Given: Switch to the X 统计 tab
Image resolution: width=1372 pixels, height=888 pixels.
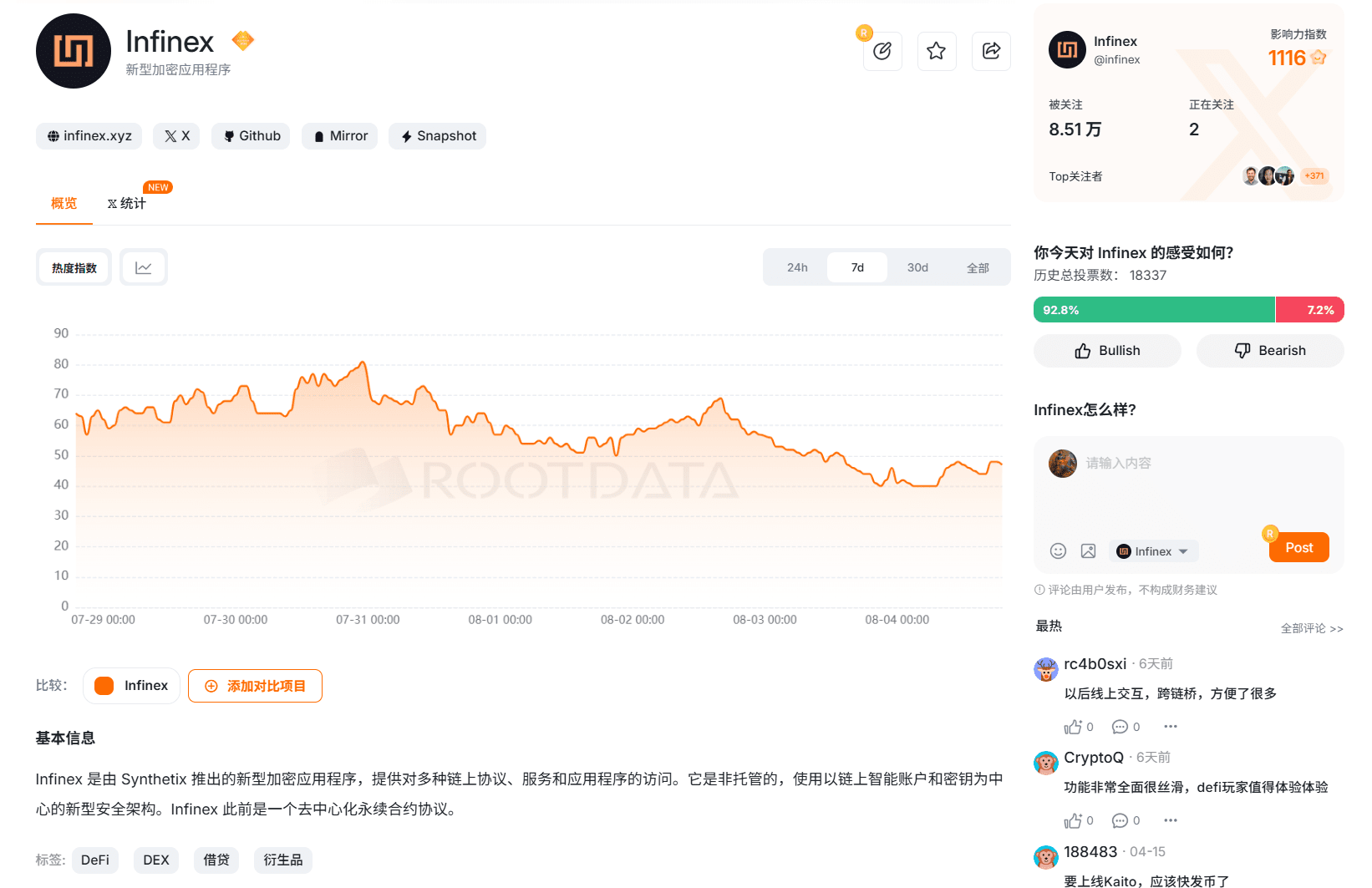Looking at the screenshot, I should click(127, 203).
